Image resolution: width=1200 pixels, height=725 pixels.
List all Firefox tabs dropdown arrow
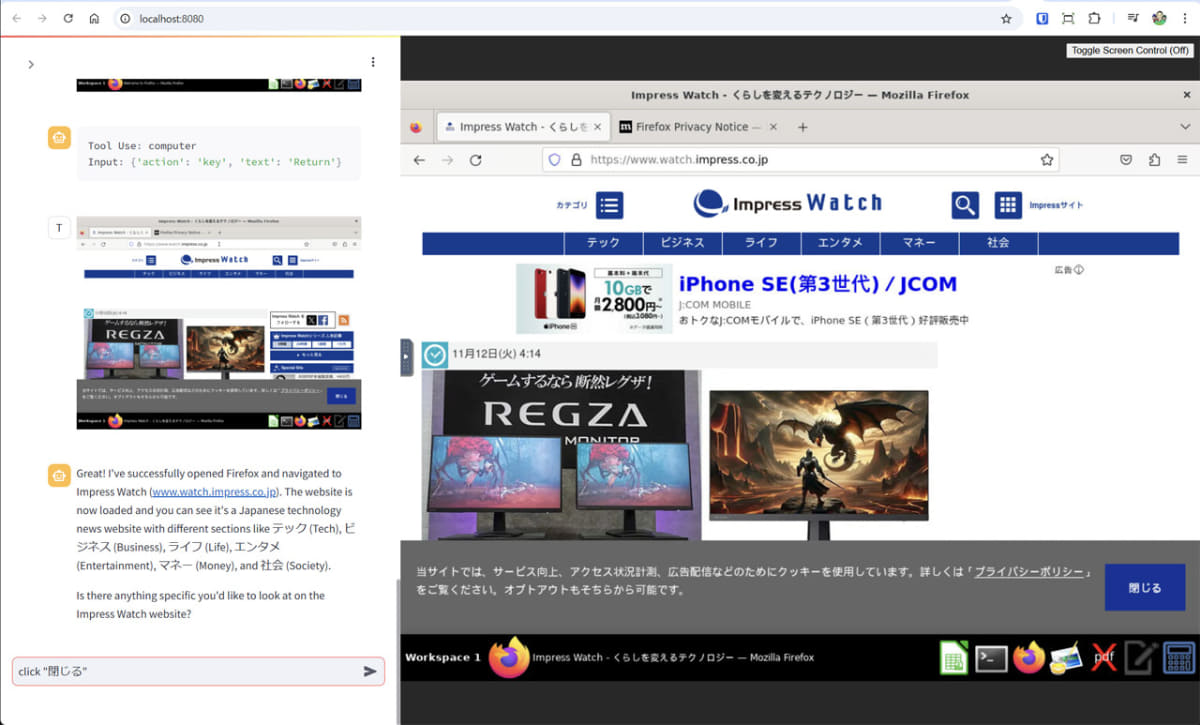point(1186,127)
